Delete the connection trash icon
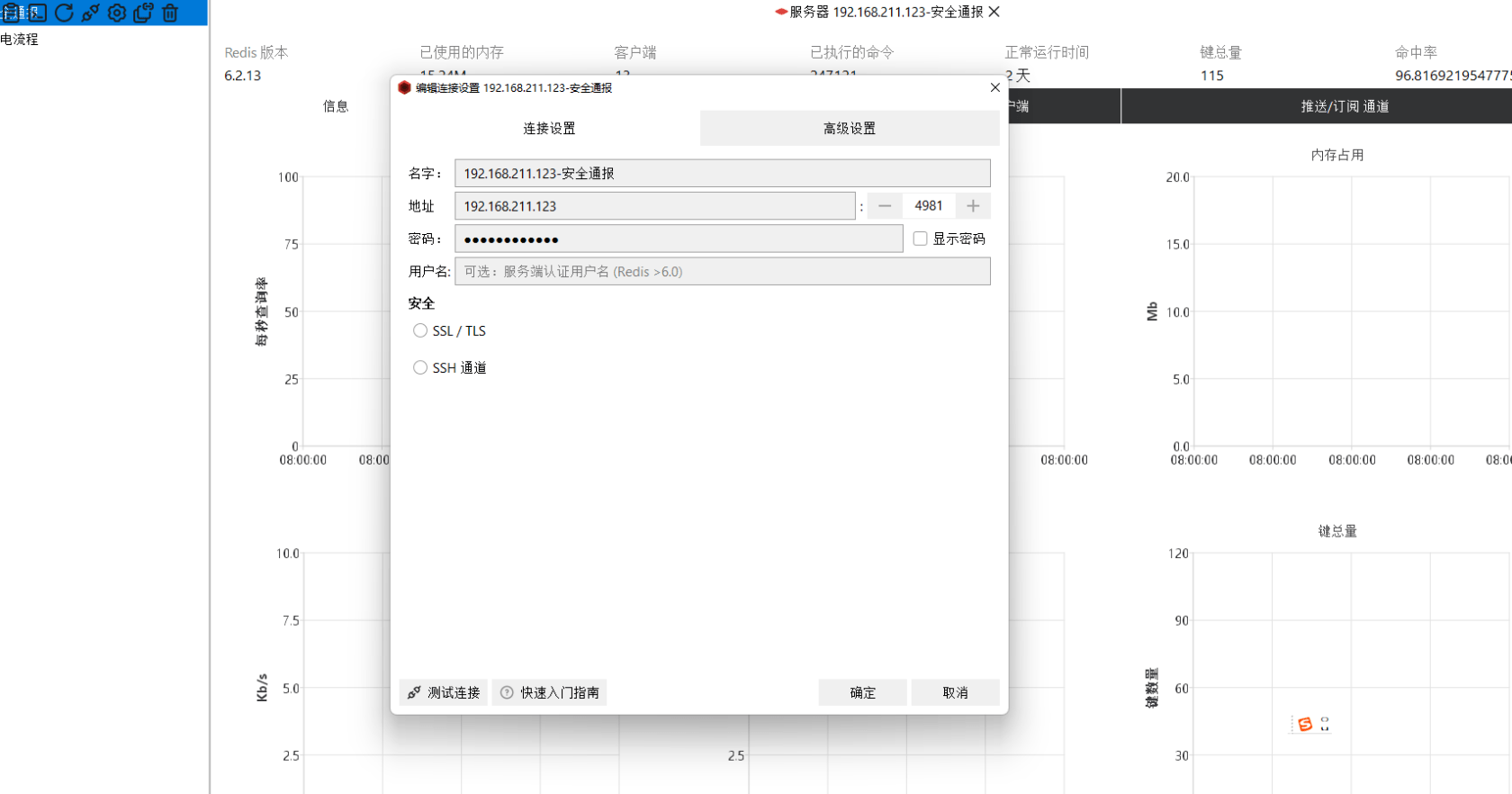 pos(170,13)
